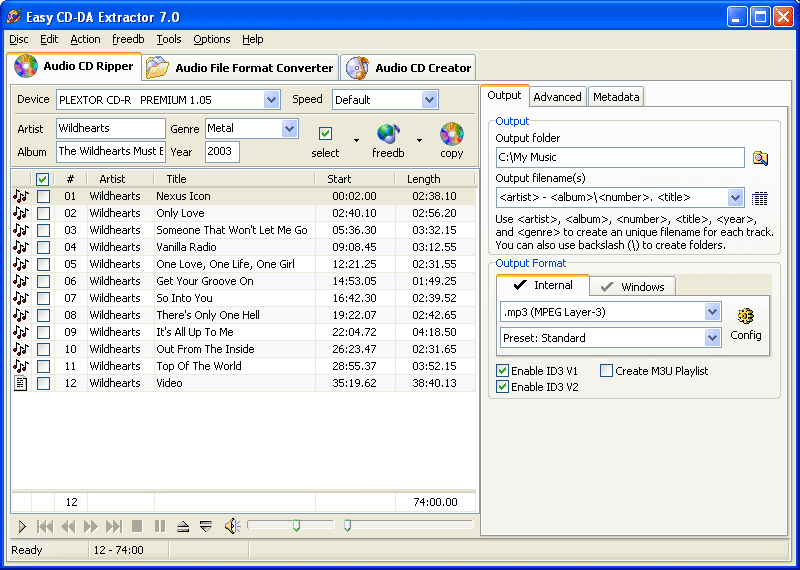
Task: Eject the disc tray
Action: point(183,526)
